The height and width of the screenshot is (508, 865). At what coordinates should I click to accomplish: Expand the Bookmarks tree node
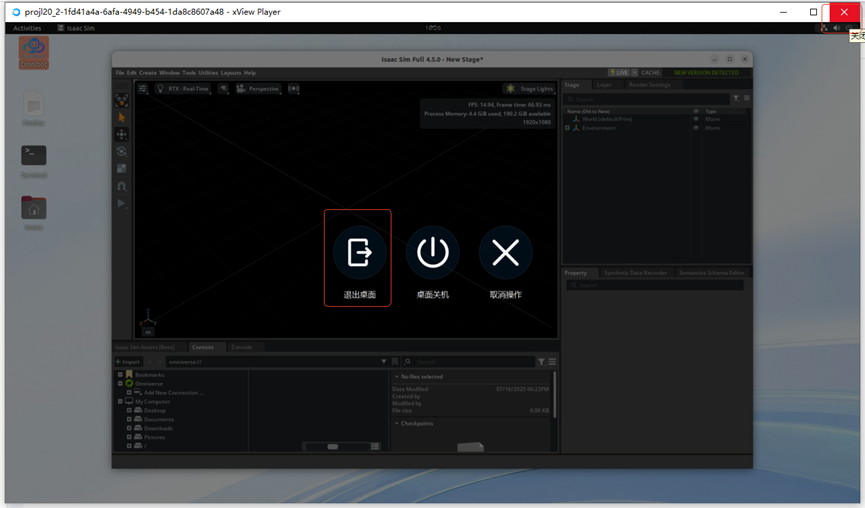click(x=120, y=375)
